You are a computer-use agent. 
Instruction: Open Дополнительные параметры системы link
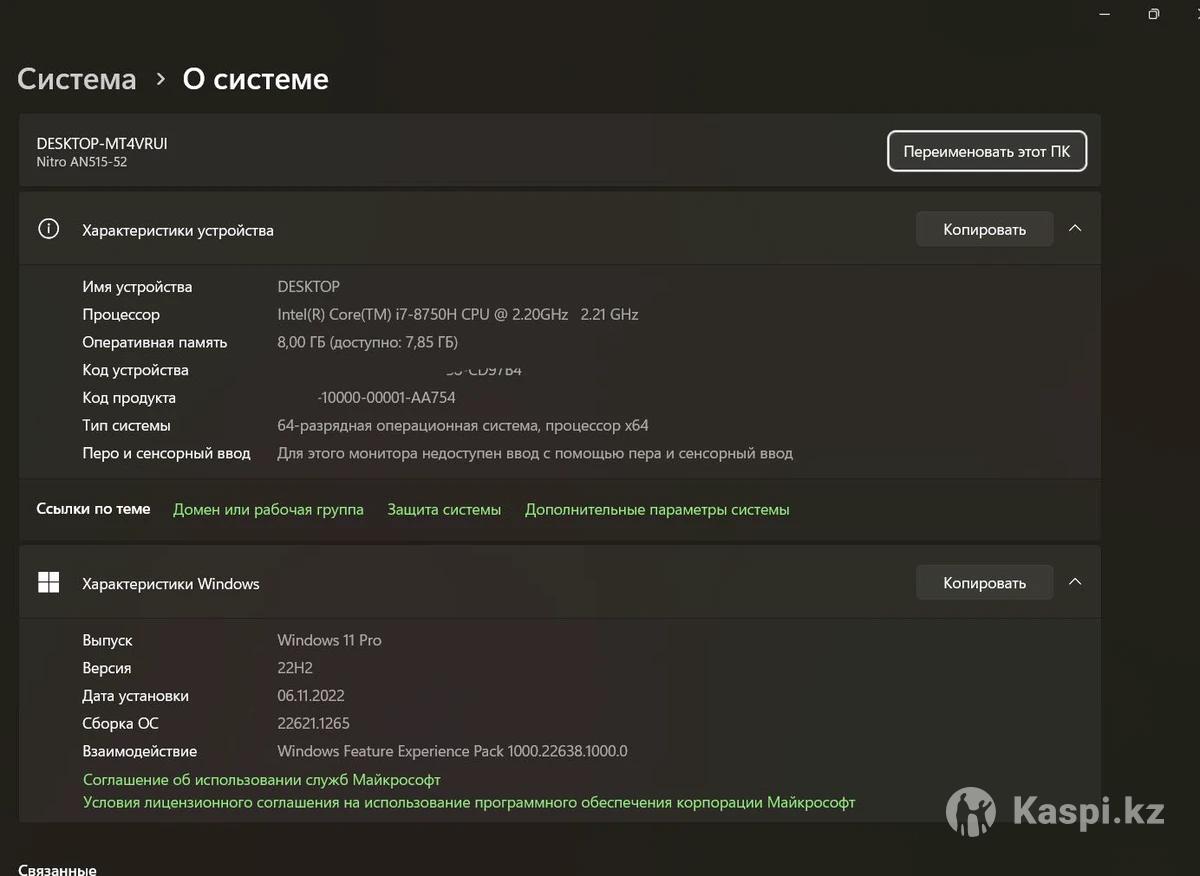point(657,509)
